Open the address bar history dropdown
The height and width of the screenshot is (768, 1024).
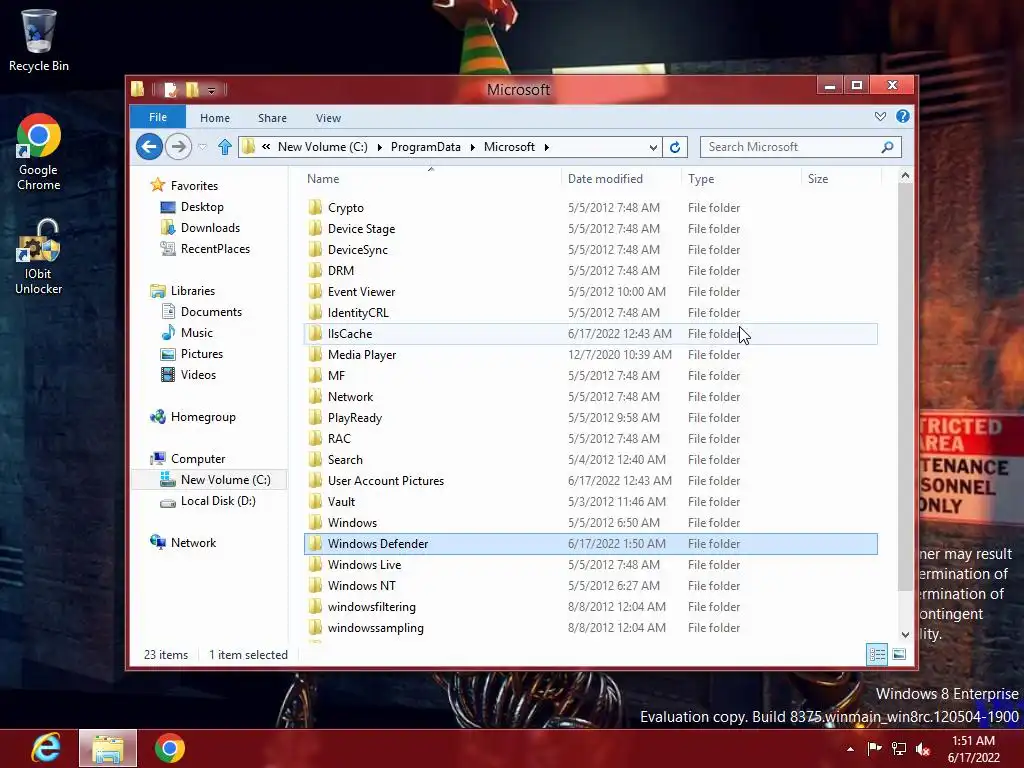pyautogui.click(x=653, y=148)
